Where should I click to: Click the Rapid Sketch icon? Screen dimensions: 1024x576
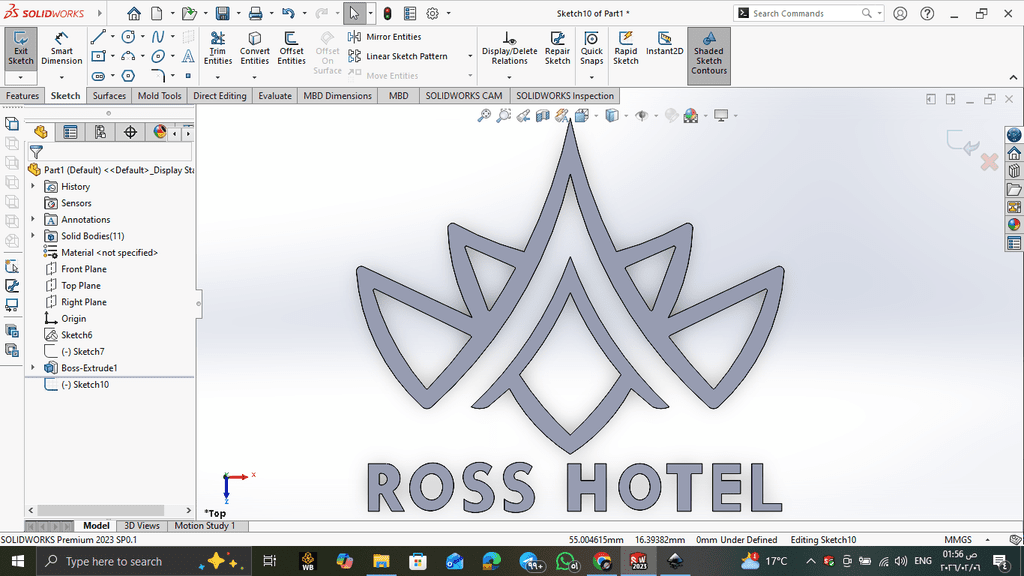(x=626, y=48)
